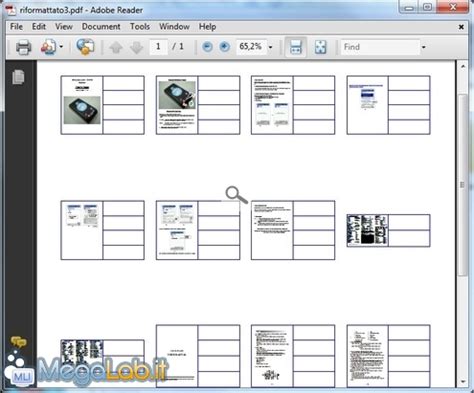Image resolution: width=474 pixels, height=393 pixels.
Task: Click the Adobe Reader PDF icon in the title bar
Action: point(11,10)
